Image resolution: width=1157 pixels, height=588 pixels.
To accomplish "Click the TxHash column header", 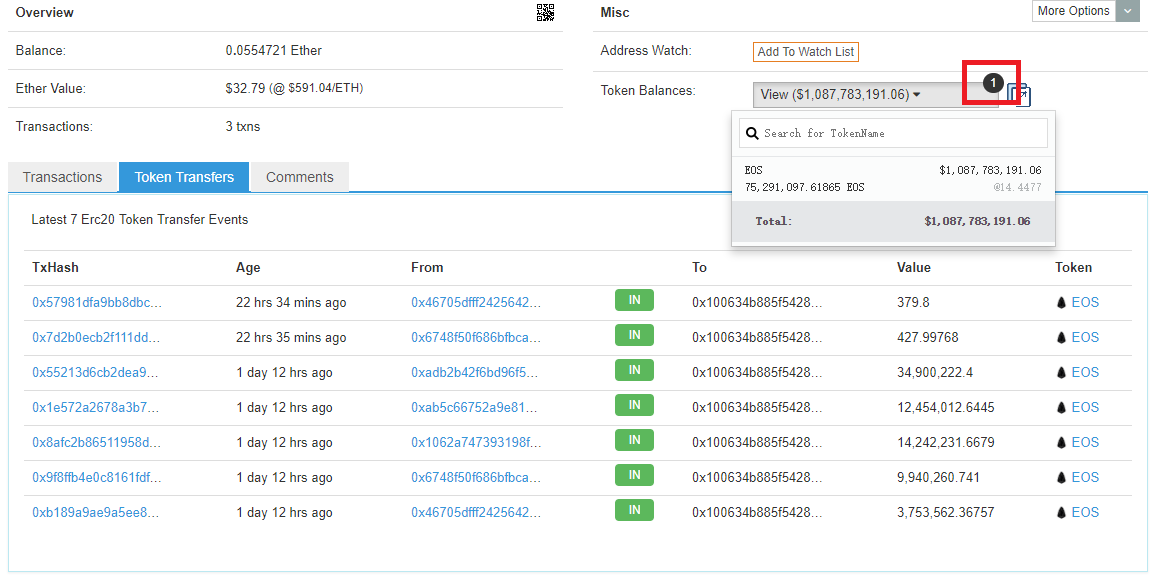I will pyautogui.click(x=55, y=268).
